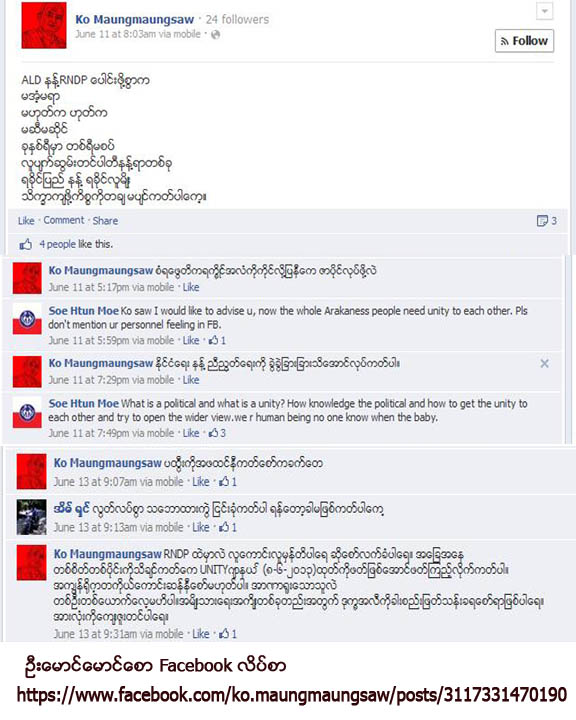Click Comment under the main post
Image resolution: width=576 pixels, height=720 pixels.
pos(64,220)
